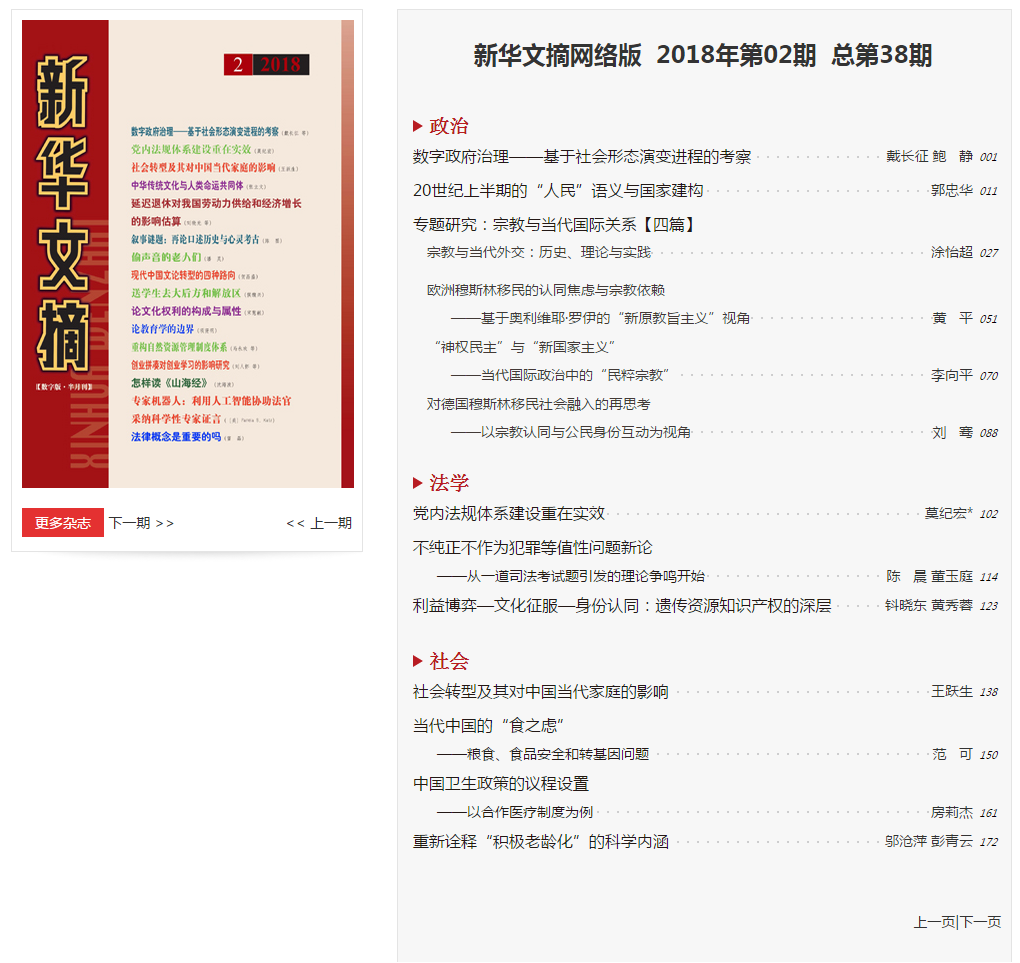
Task: Click author name 涂怡超
Action: click(x=952, y=252)
